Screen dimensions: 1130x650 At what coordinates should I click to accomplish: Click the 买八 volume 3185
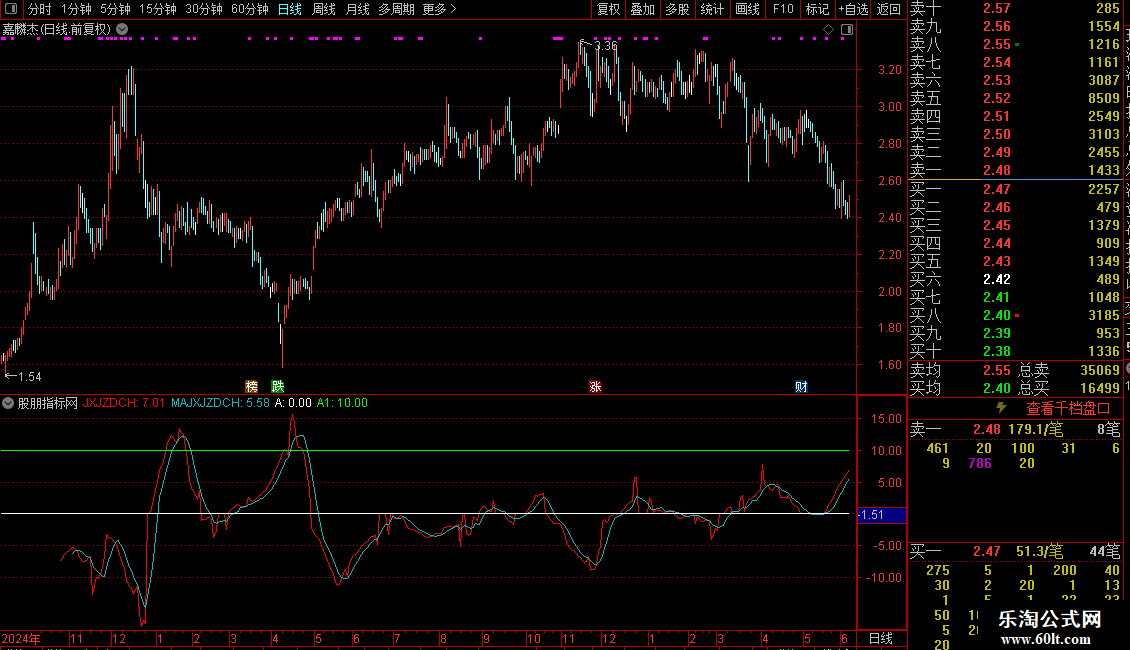click(1104, 316)
